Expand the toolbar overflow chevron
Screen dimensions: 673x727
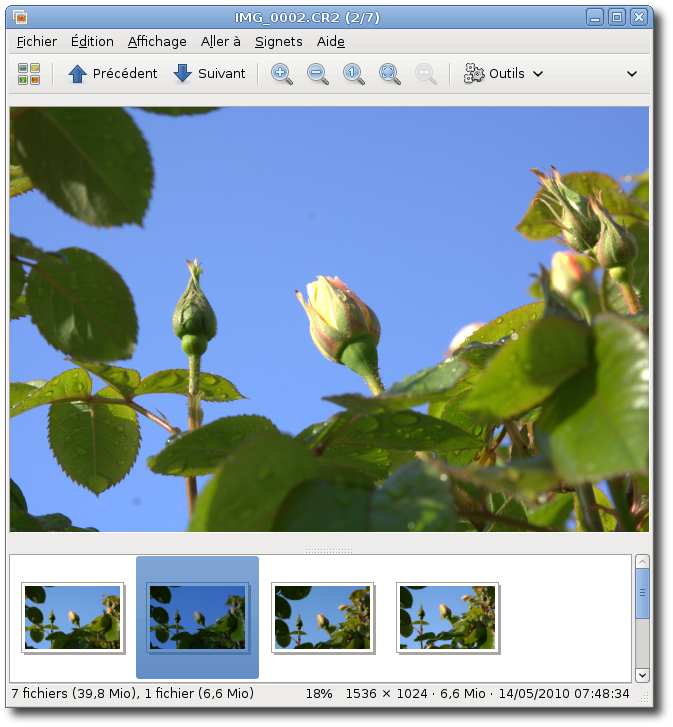(x=632, y=74)
